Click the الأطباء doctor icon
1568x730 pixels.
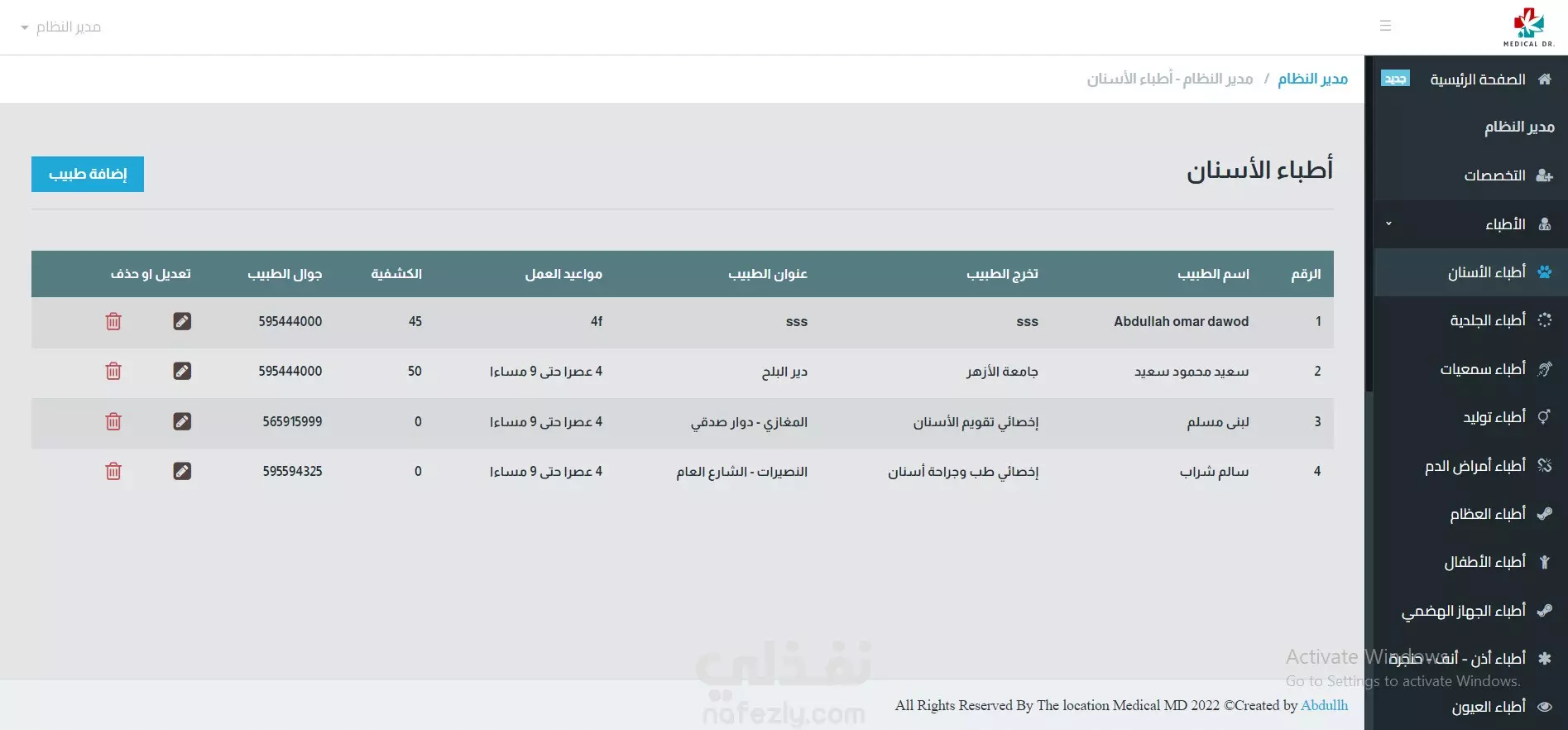(x=1544, y=223)
